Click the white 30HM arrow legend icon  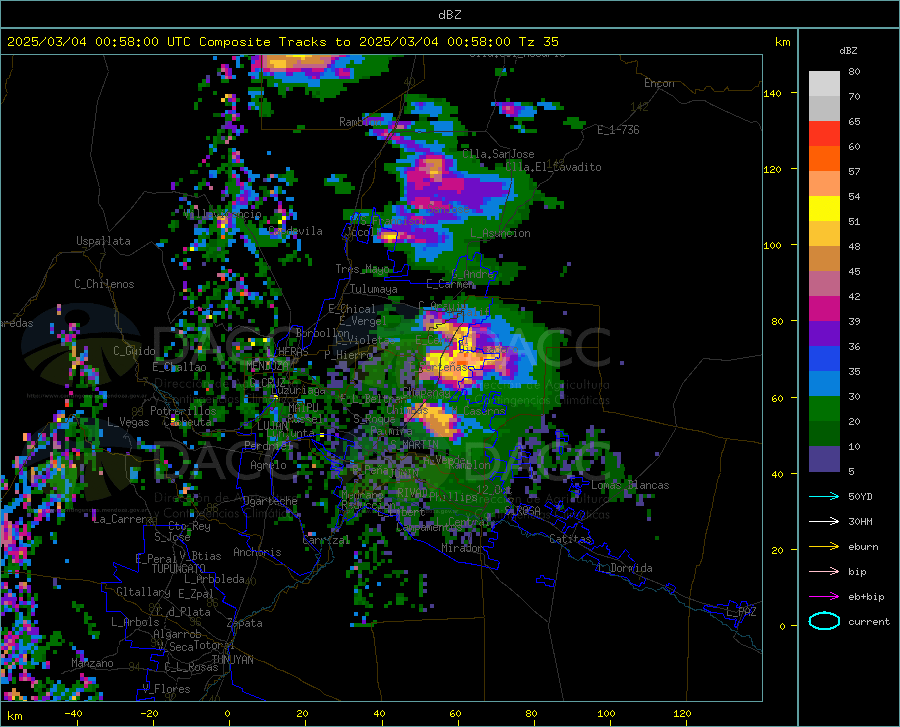click(824, 522)
